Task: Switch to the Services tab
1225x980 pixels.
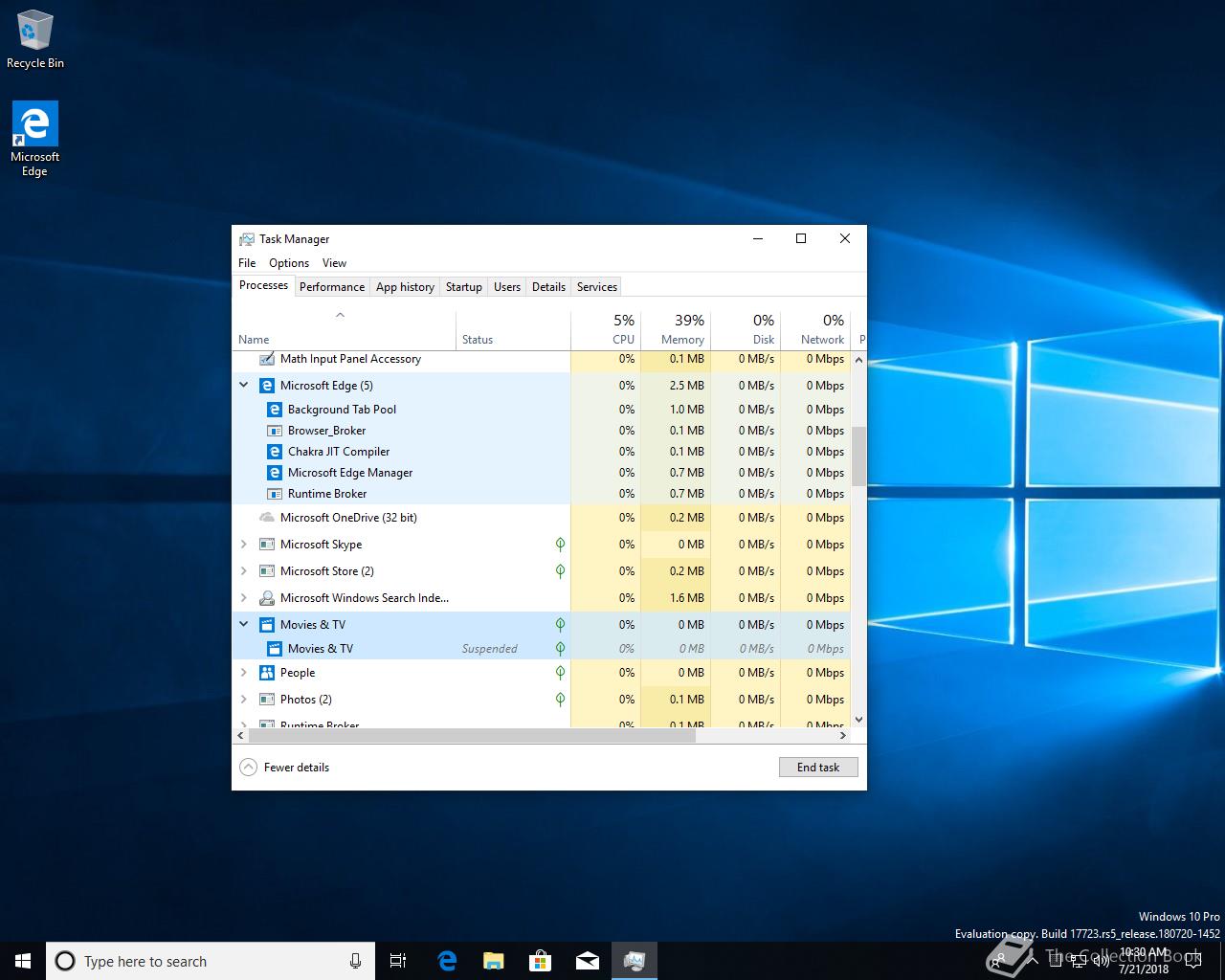Action: (x=597, y=287)
